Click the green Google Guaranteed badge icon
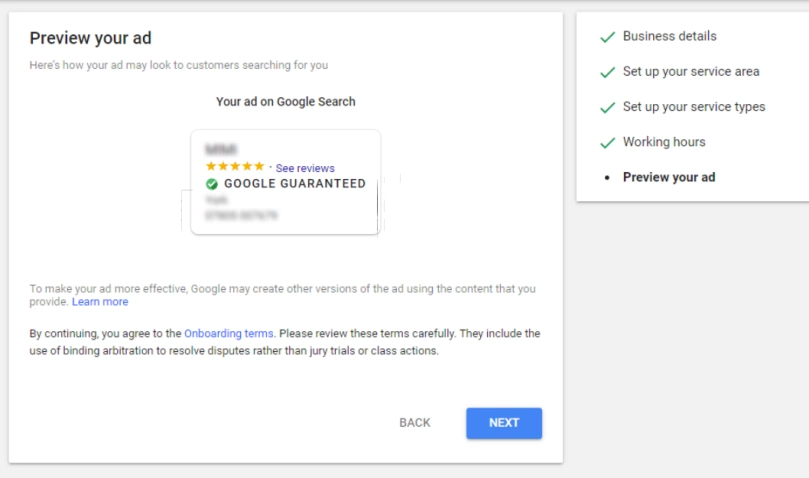809x478 pixels. 212,184
